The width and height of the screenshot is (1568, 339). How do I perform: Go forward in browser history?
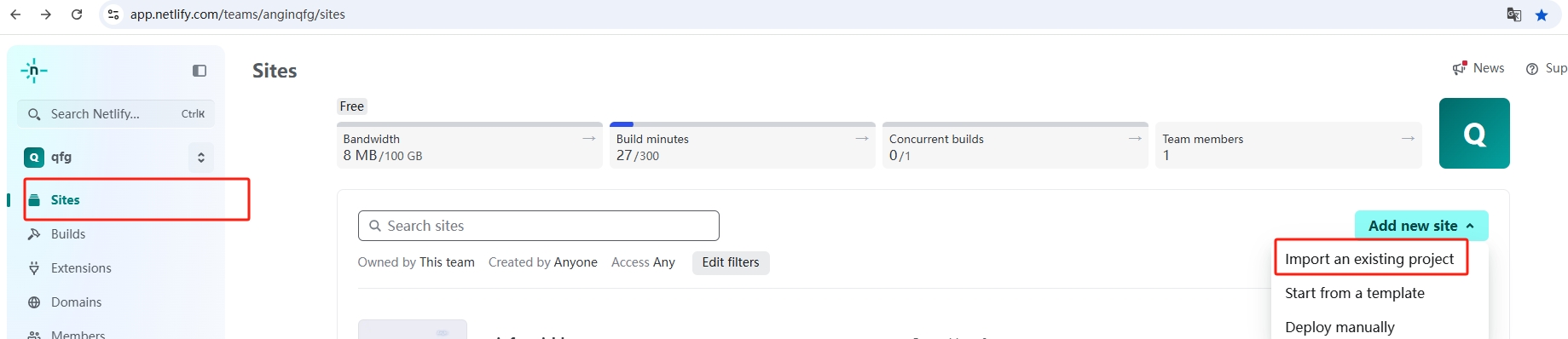(x=46, y=14)
